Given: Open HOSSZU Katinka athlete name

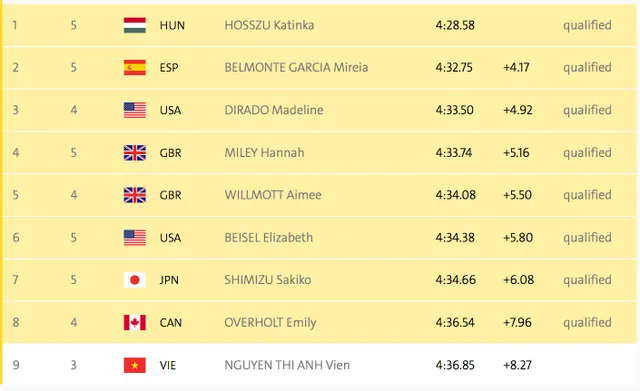Looking at the screenshot, I should click(269, 25).
